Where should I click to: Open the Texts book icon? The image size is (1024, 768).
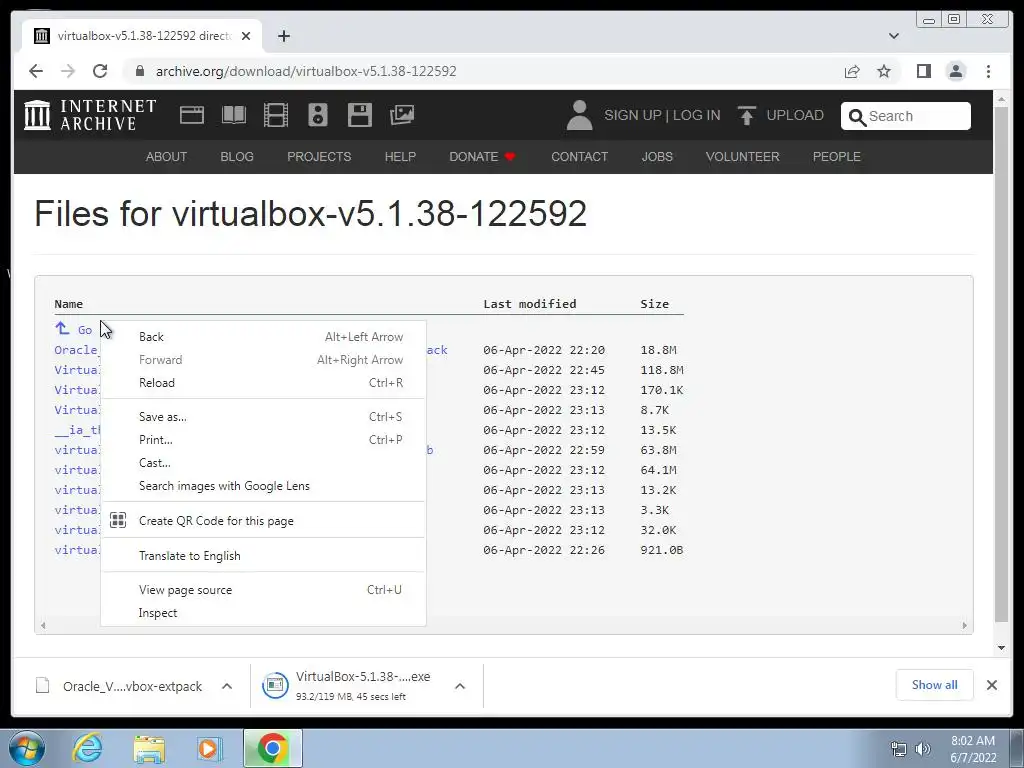click(x=234, y=115)
